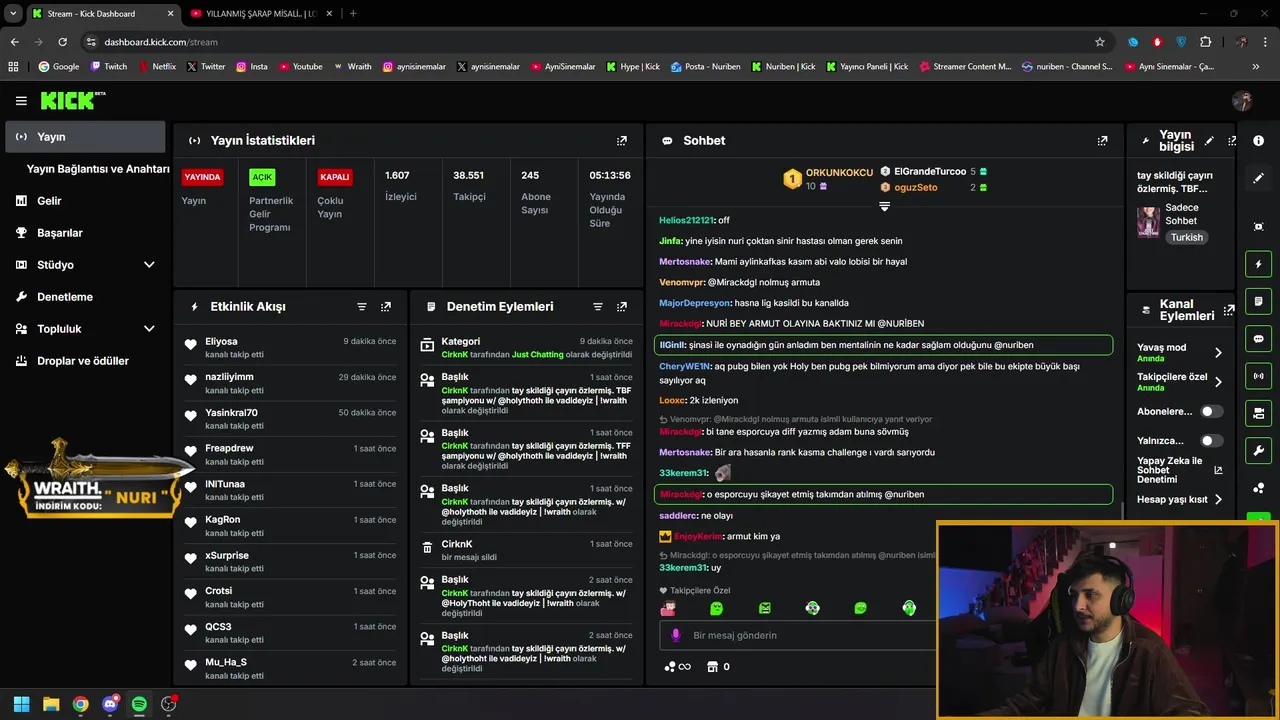Toggle the broadcast signal icon in right toolbar
Screen dimensions: 1280x720
tap(1259, 376)
